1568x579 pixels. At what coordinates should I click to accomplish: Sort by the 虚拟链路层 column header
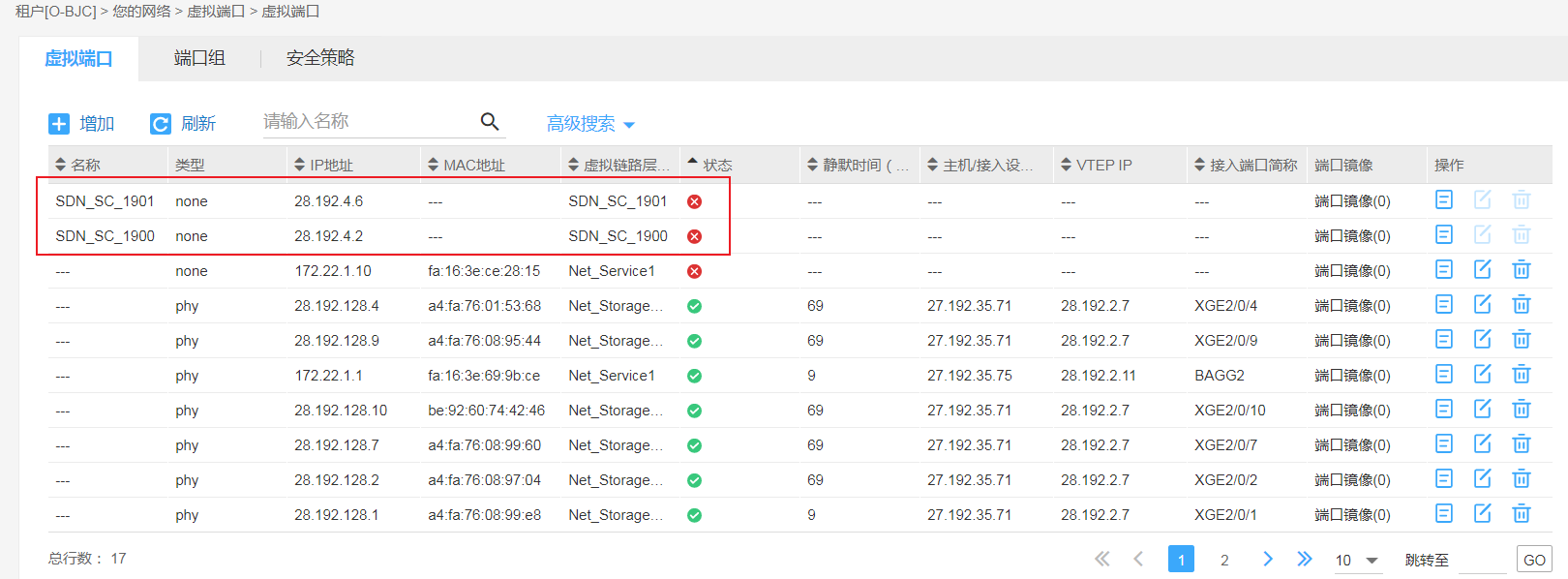coord(618,165)
